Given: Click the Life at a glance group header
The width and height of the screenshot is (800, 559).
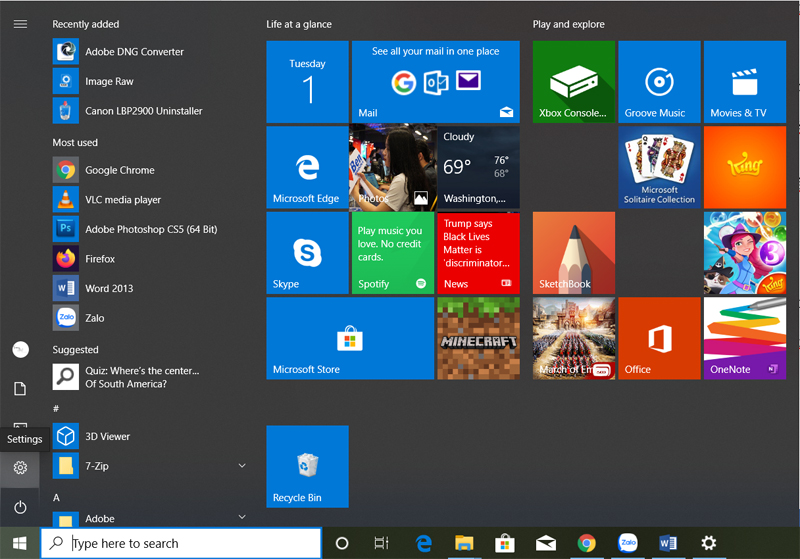Looking at the screenshot, I should point(299,24).
